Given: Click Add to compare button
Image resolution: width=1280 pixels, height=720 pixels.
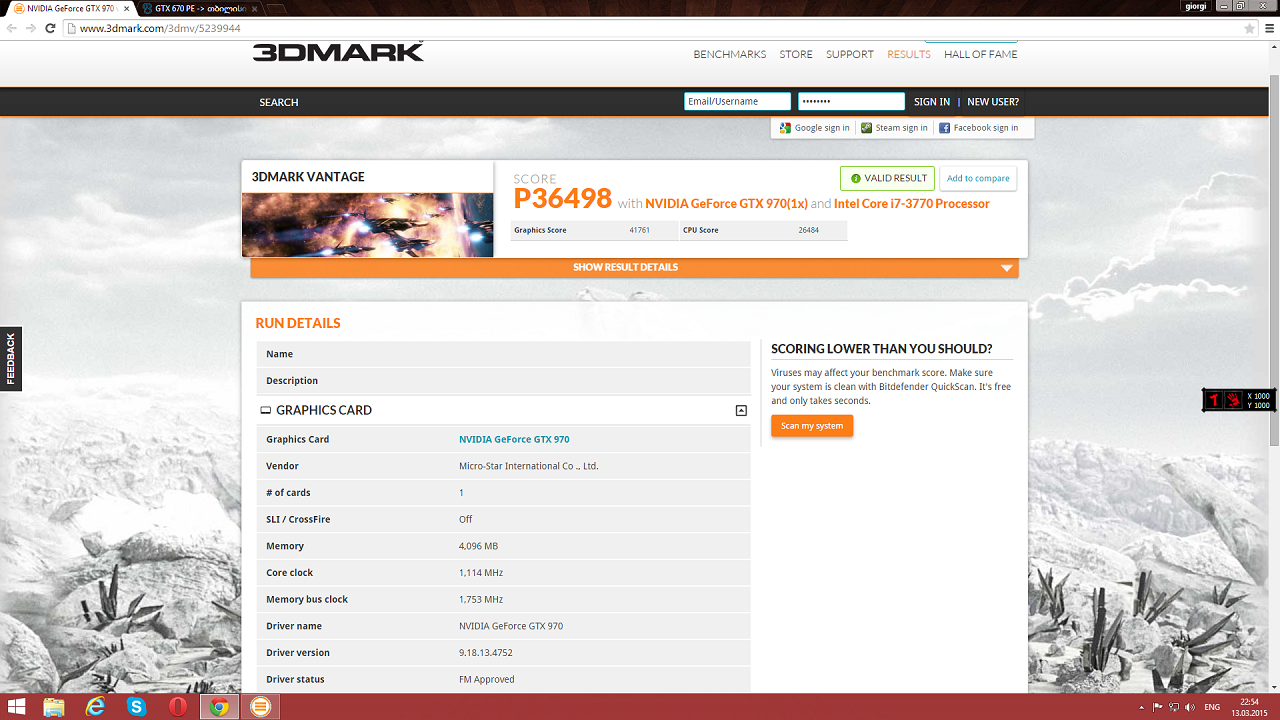Looking at the screenshot, I should coord(978,178).
